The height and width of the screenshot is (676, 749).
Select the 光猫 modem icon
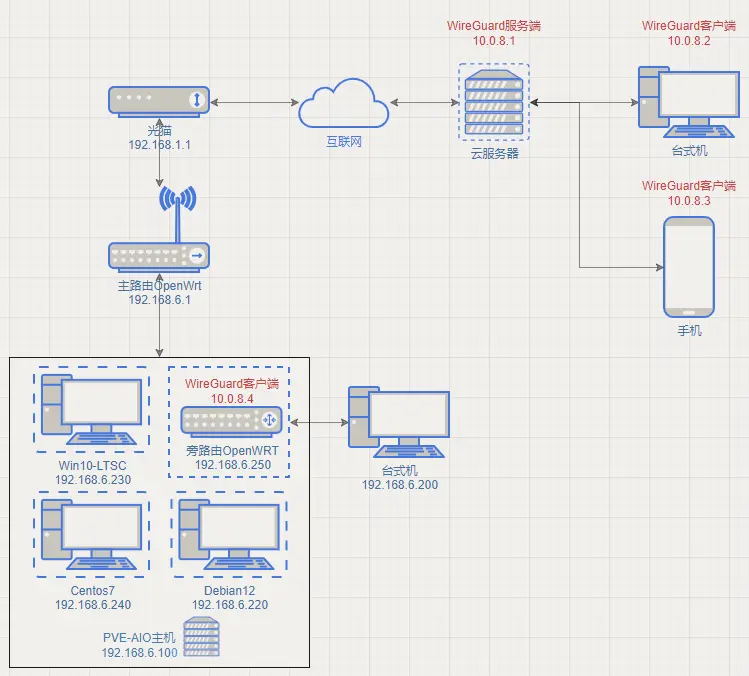tap(159, 100)
